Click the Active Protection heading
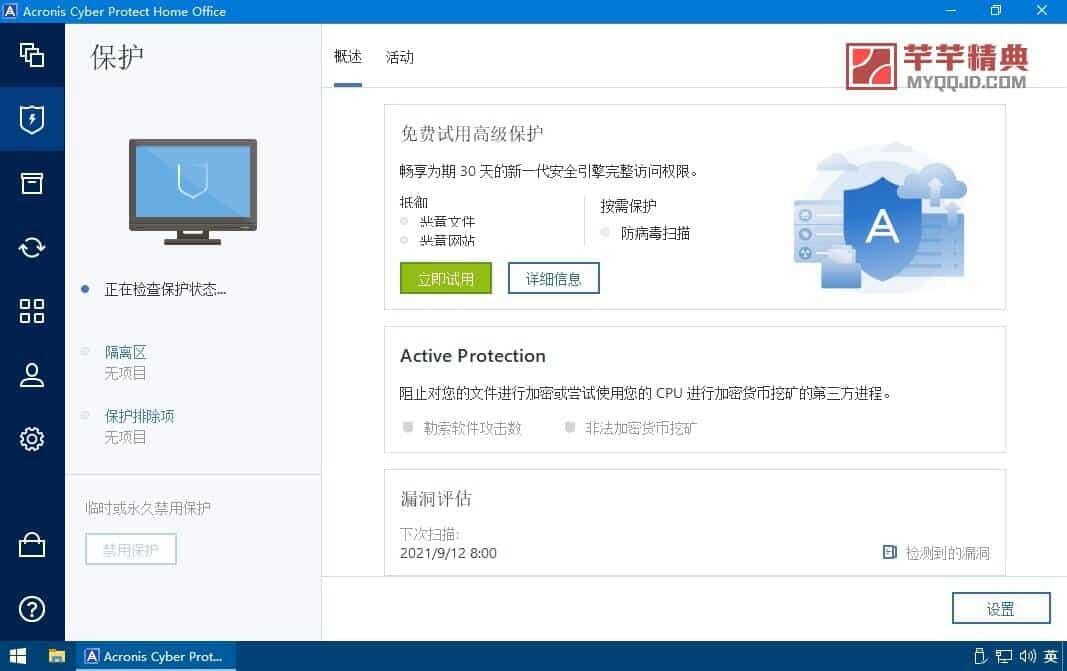Screen dimensions: 1067x671 pyautogui.click(x=473, y=356)
